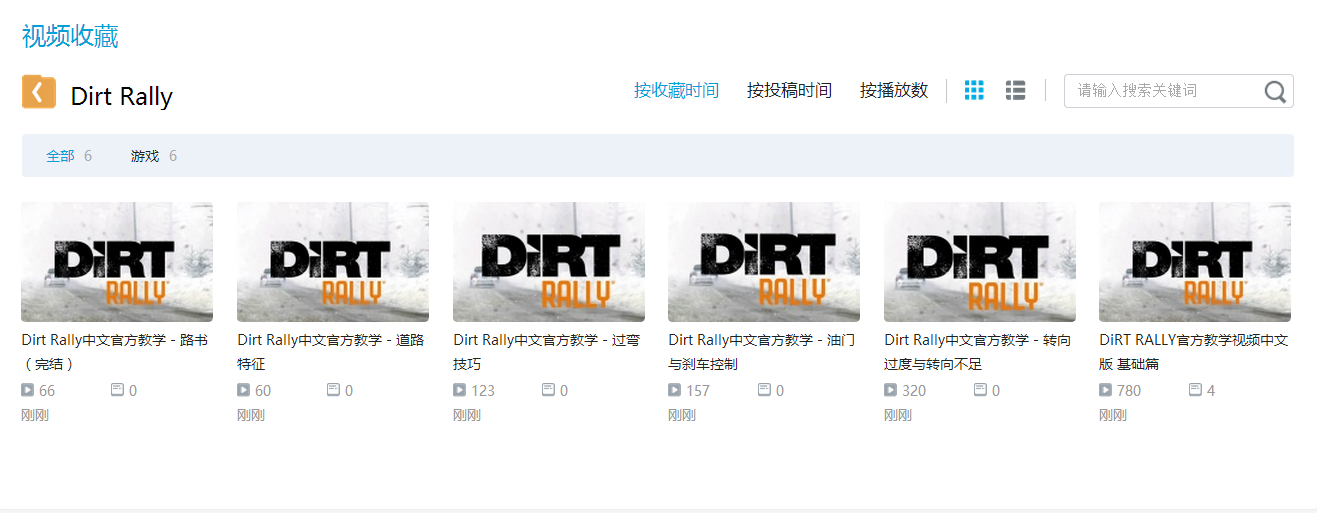The width and height of the screenshot is (1317, 513).
Task: Click comment icon for 路书 video
Action: (x=117, y=390)
